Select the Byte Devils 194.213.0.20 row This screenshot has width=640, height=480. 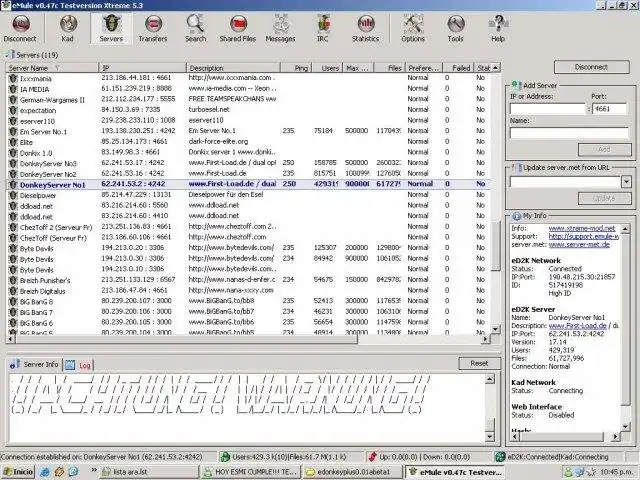(x=248, y=248)
